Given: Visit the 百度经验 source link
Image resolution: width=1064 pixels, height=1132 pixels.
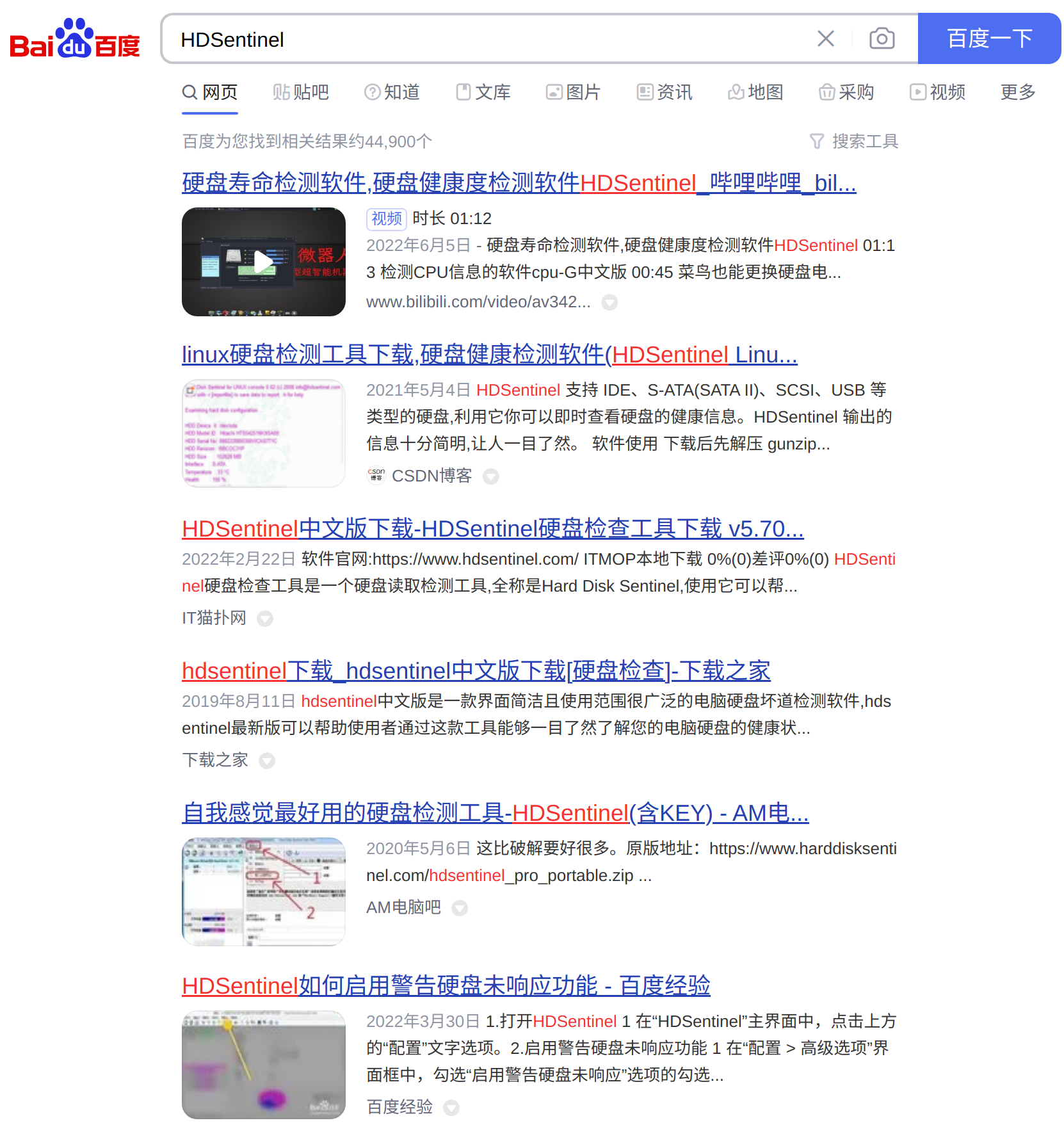Looking at the screenshot, I should [399, 1107].
